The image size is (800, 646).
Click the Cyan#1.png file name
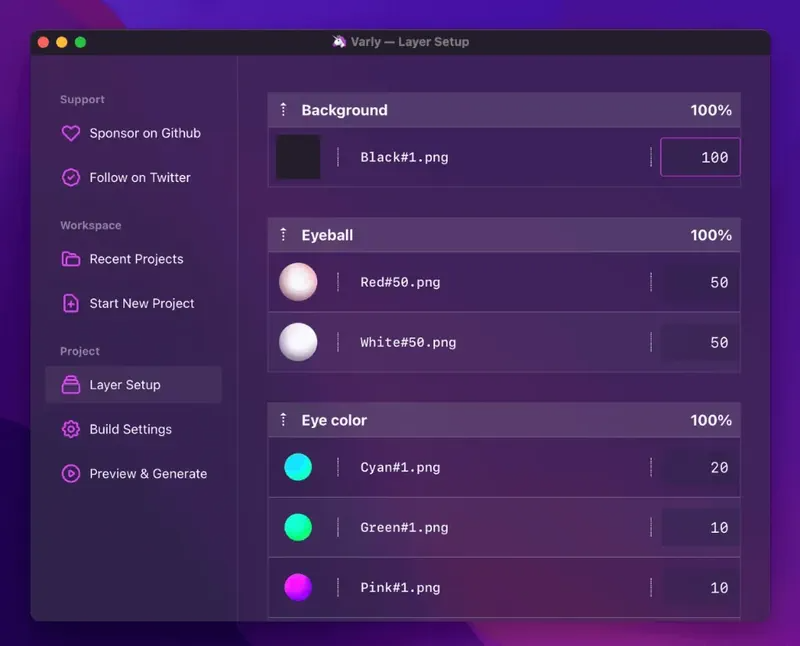click(x=400, y=467)
